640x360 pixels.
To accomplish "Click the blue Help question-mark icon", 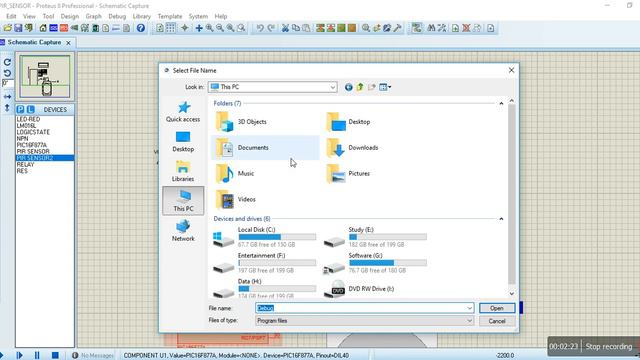I will tap(141, 28).
